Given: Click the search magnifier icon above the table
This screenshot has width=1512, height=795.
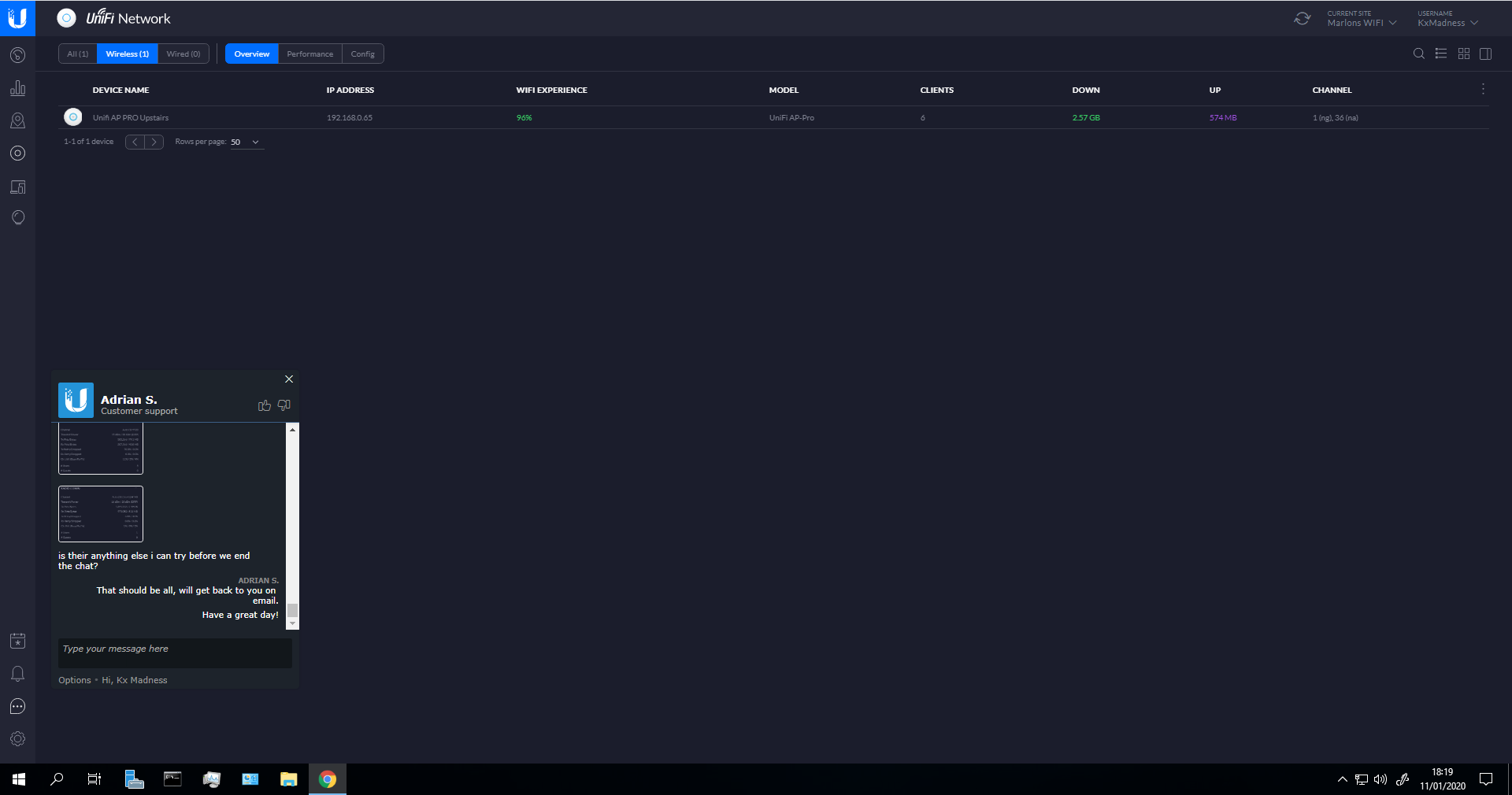Looking at the screenshot, I should [x=1418, y=54].
